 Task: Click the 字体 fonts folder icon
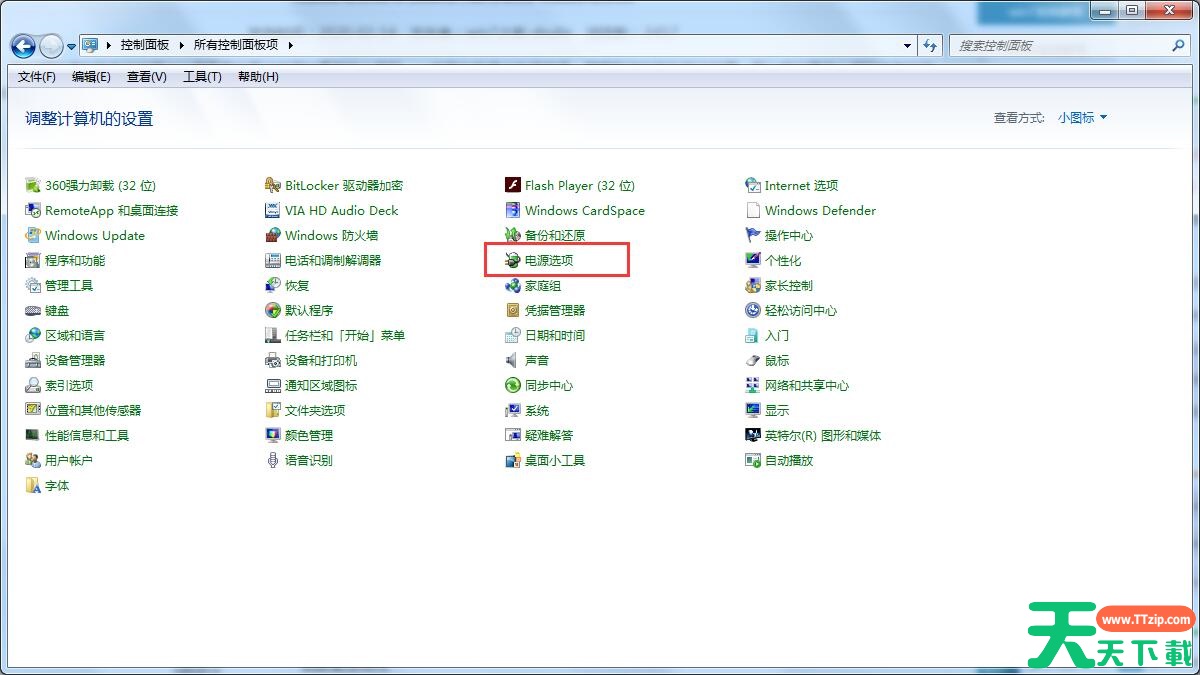pyautogui.click(x=33, y=485)
